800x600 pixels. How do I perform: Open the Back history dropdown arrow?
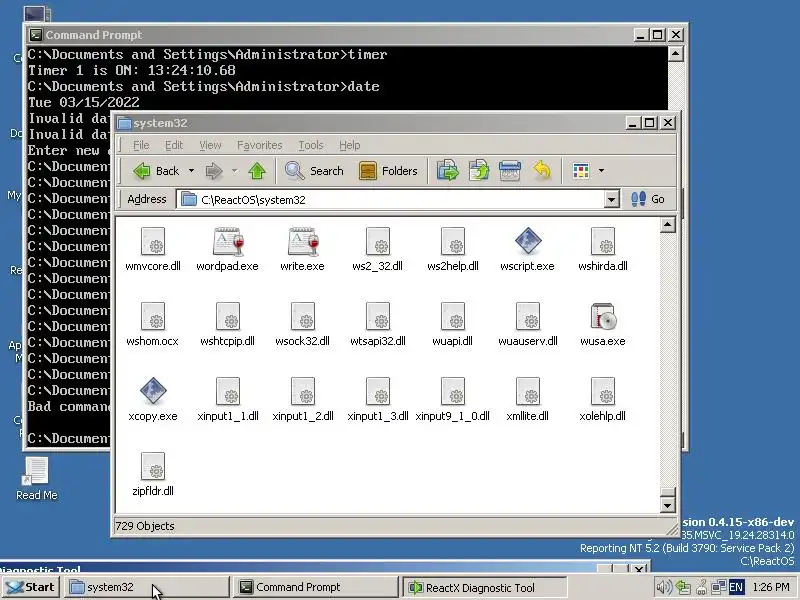point(191,171)
